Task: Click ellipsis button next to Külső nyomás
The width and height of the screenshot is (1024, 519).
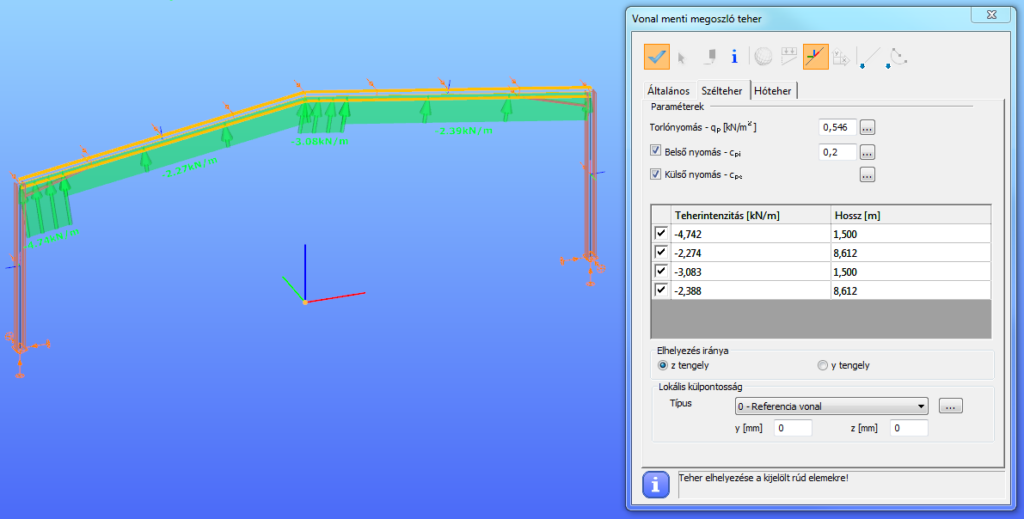Action: [867, 175]
